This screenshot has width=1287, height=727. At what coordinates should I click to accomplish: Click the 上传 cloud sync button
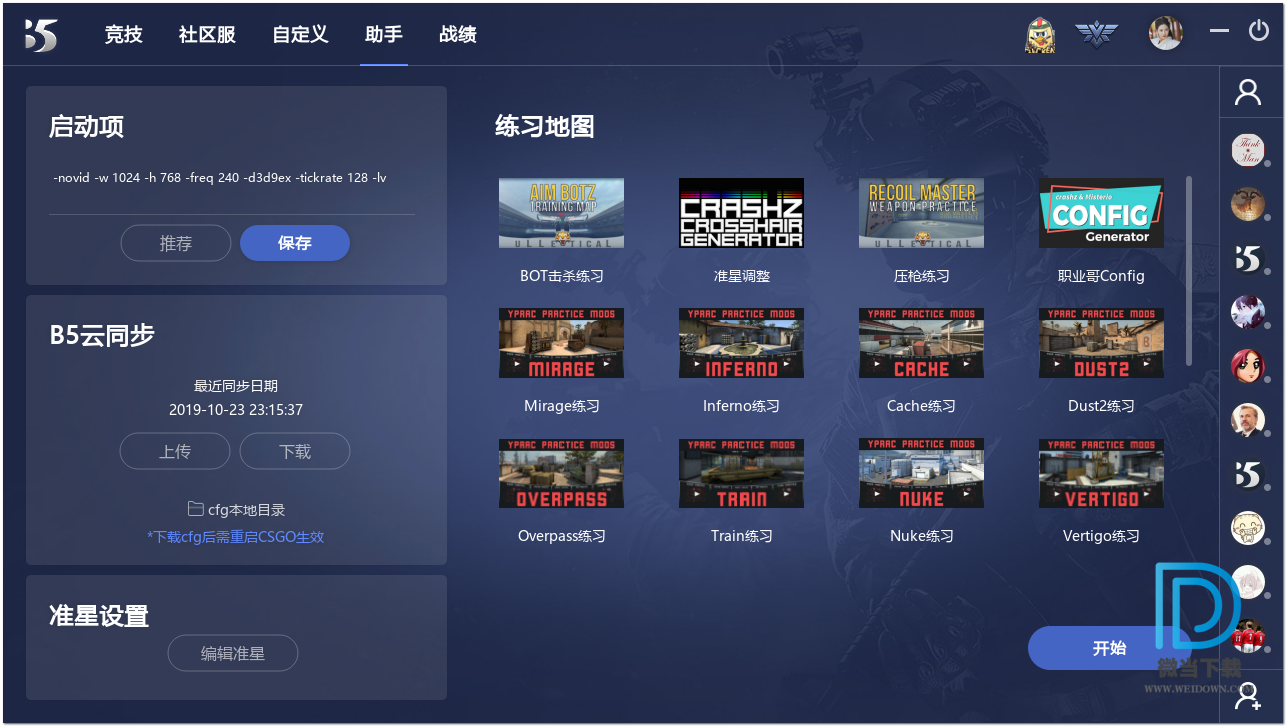175,451
